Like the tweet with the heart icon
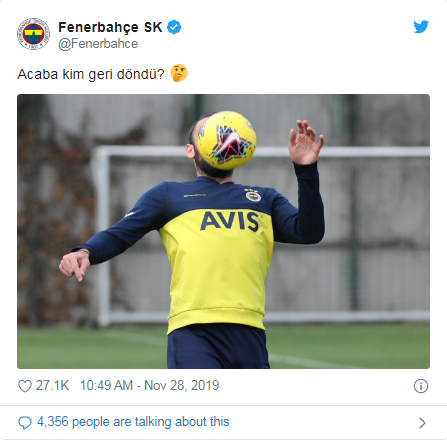 click(25, 386)
